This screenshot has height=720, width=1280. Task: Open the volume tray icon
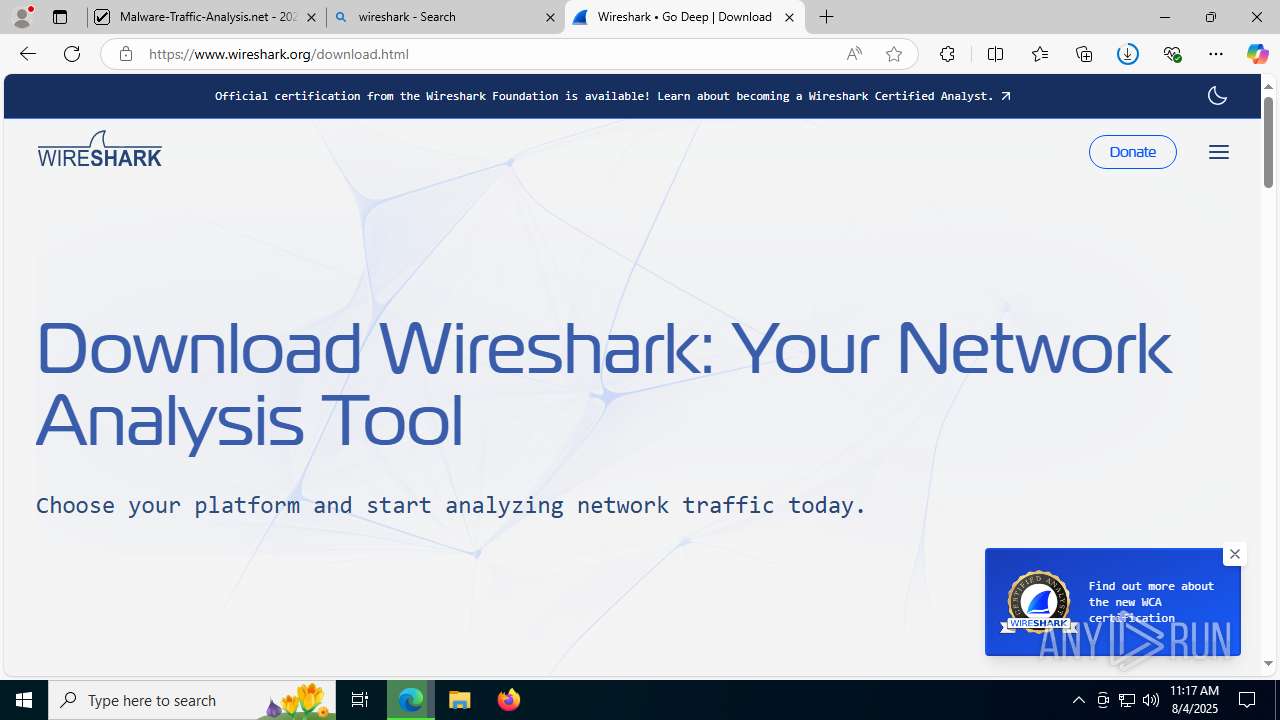(1151, 700)
